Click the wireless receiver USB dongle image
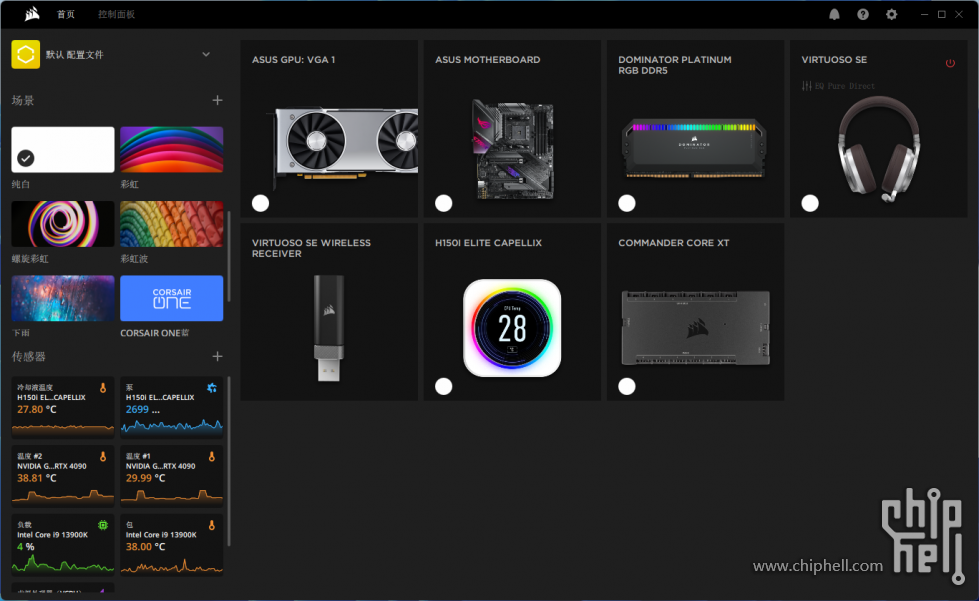This screenshot has width=979, height=601. point(328,328)
